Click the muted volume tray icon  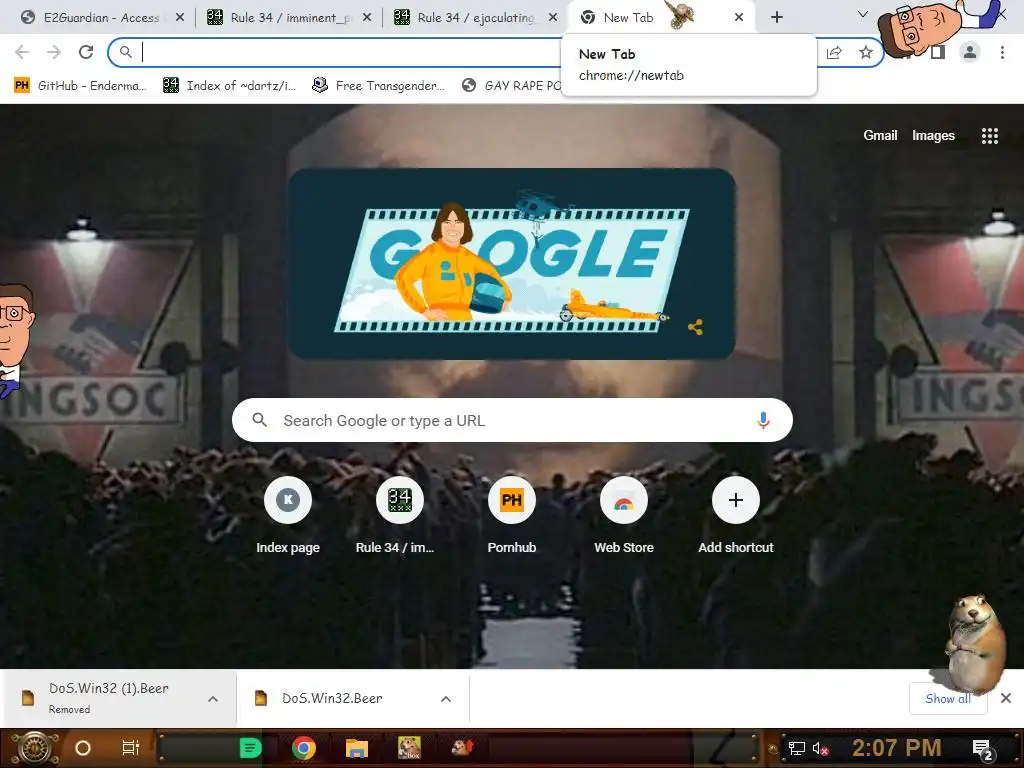[820, 748]
